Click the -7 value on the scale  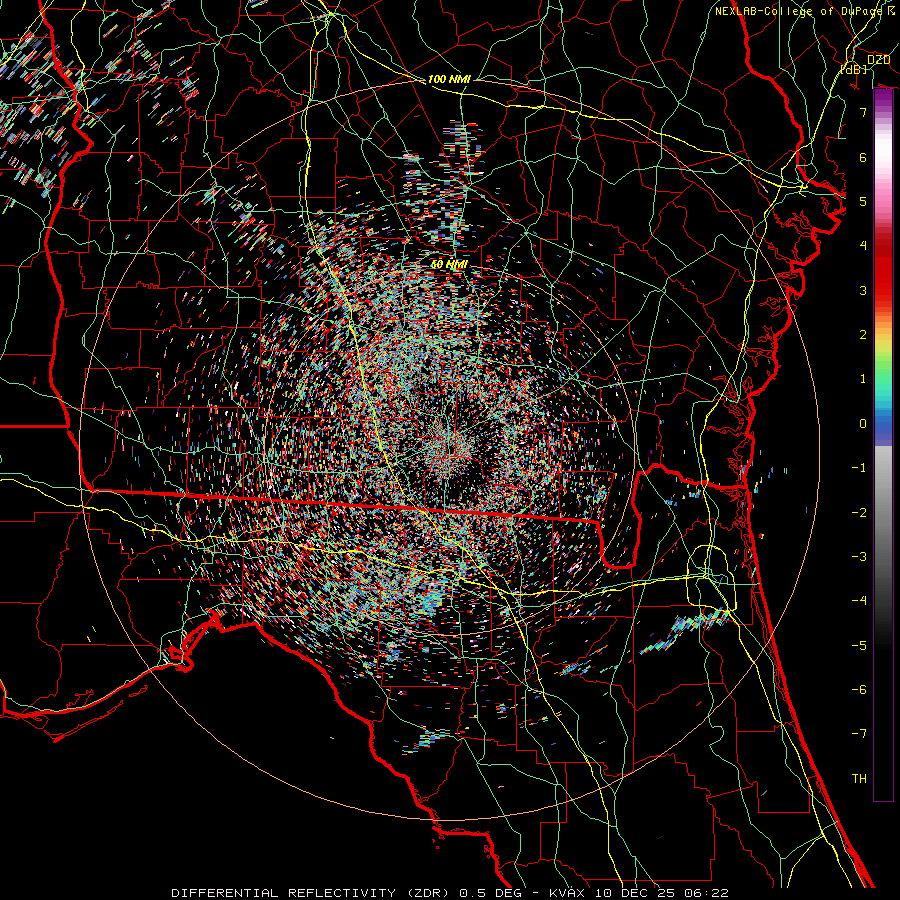click(x=859, y=734)
